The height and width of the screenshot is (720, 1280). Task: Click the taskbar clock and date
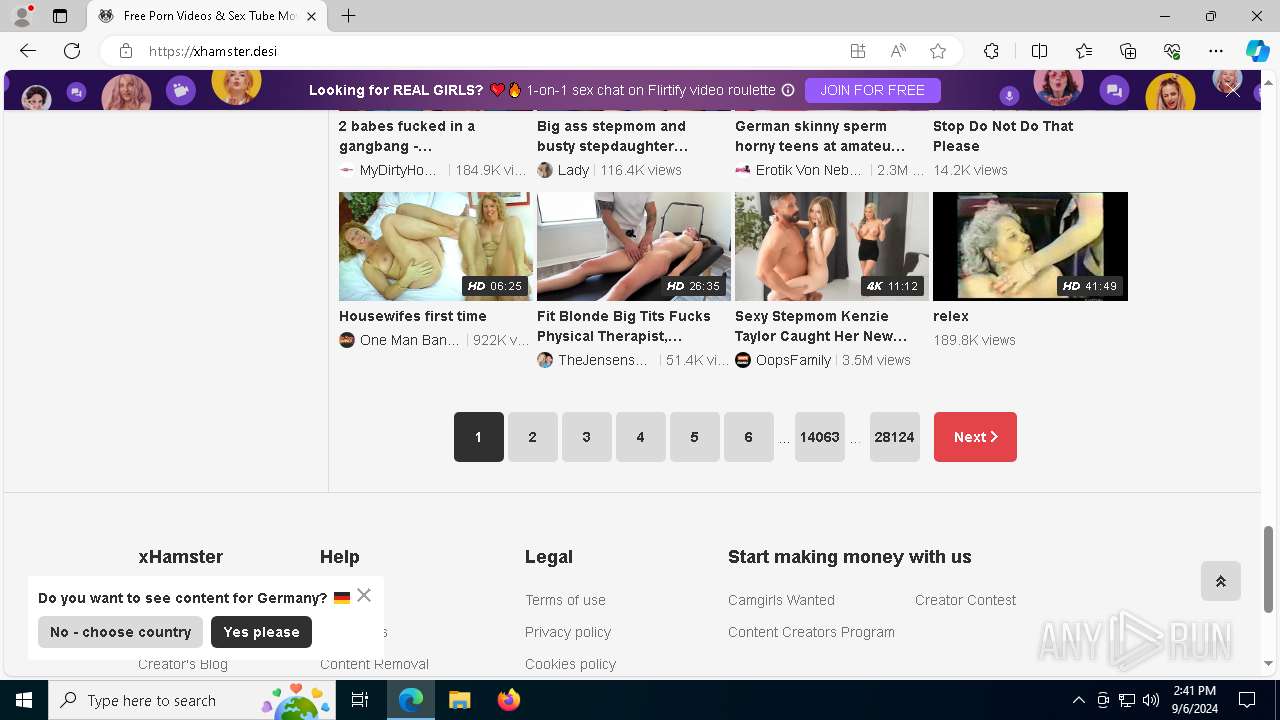point(1195,700)
